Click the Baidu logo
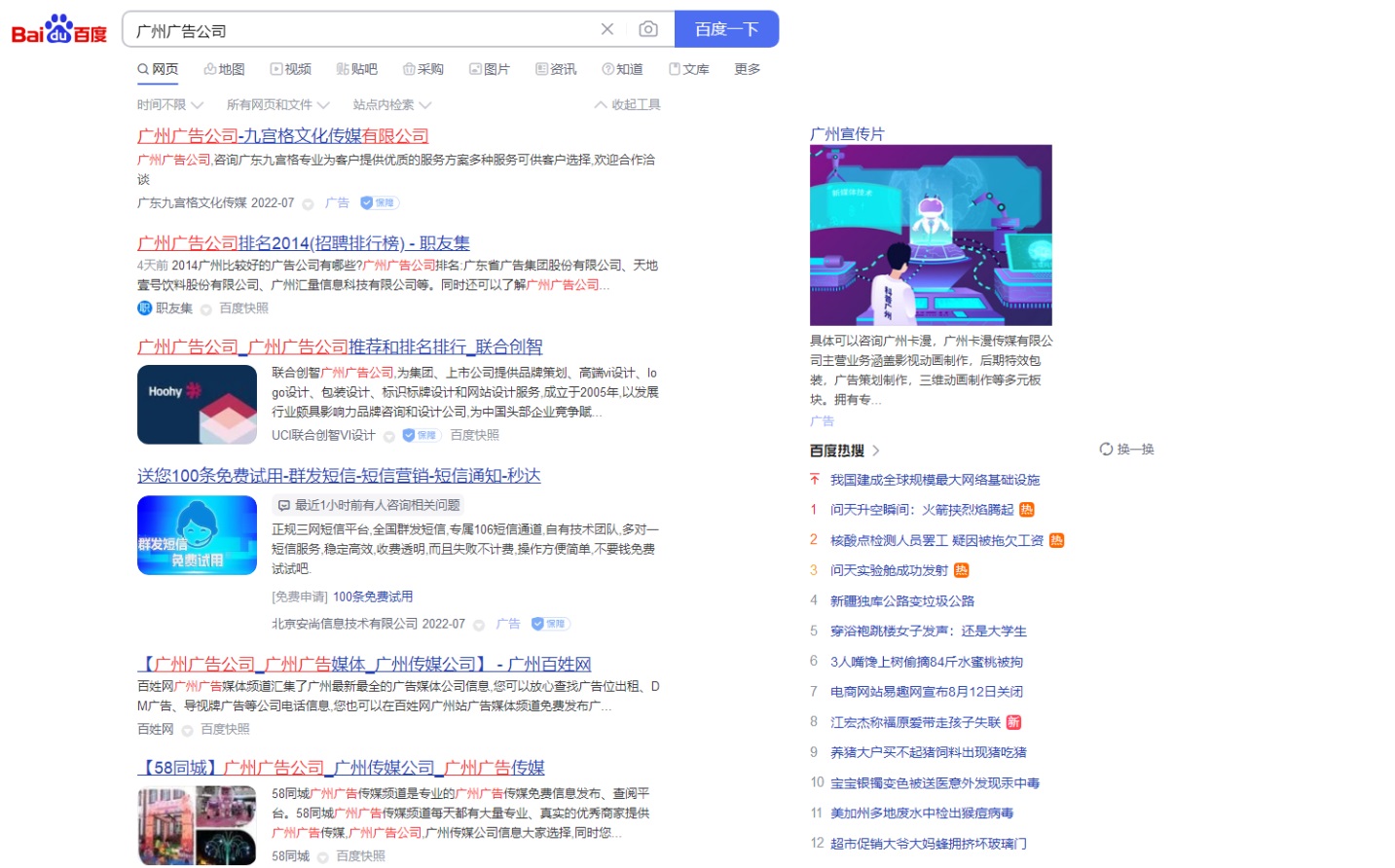Screen dimensions: 1395x868 tap(58, 30)
